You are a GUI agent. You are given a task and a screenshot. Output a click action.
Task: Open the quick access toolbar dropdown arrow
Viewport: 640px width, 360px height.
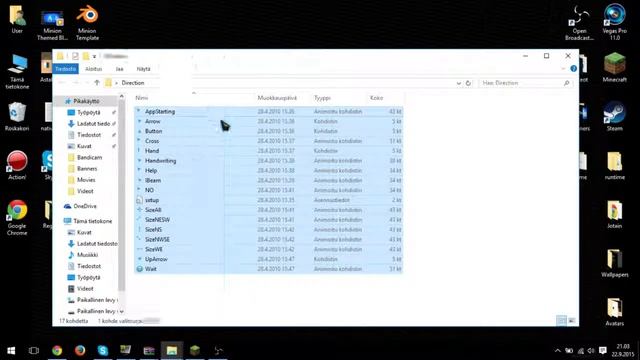[x=94, y=56]
